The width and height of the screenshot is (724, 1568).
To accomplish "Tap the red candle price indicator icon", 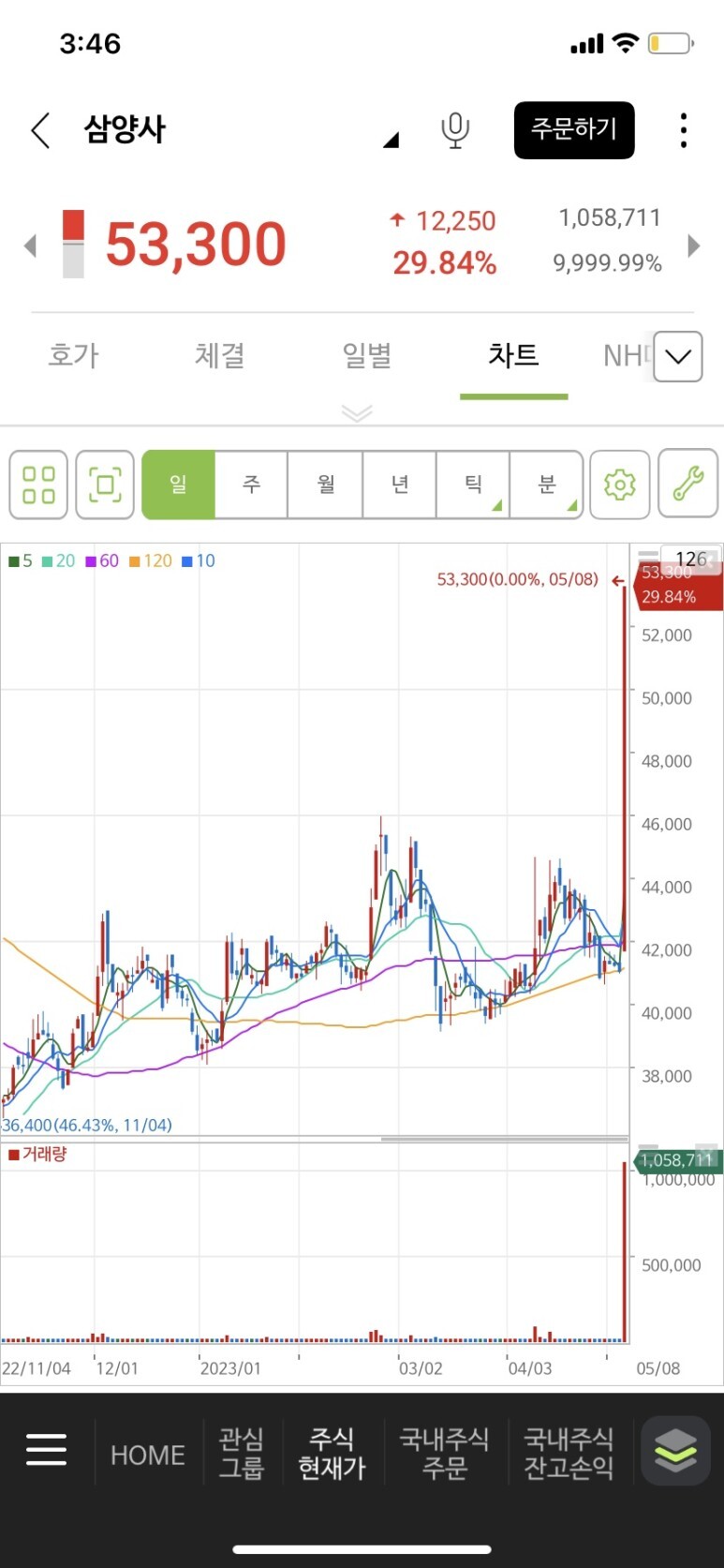I will [73, 244].
